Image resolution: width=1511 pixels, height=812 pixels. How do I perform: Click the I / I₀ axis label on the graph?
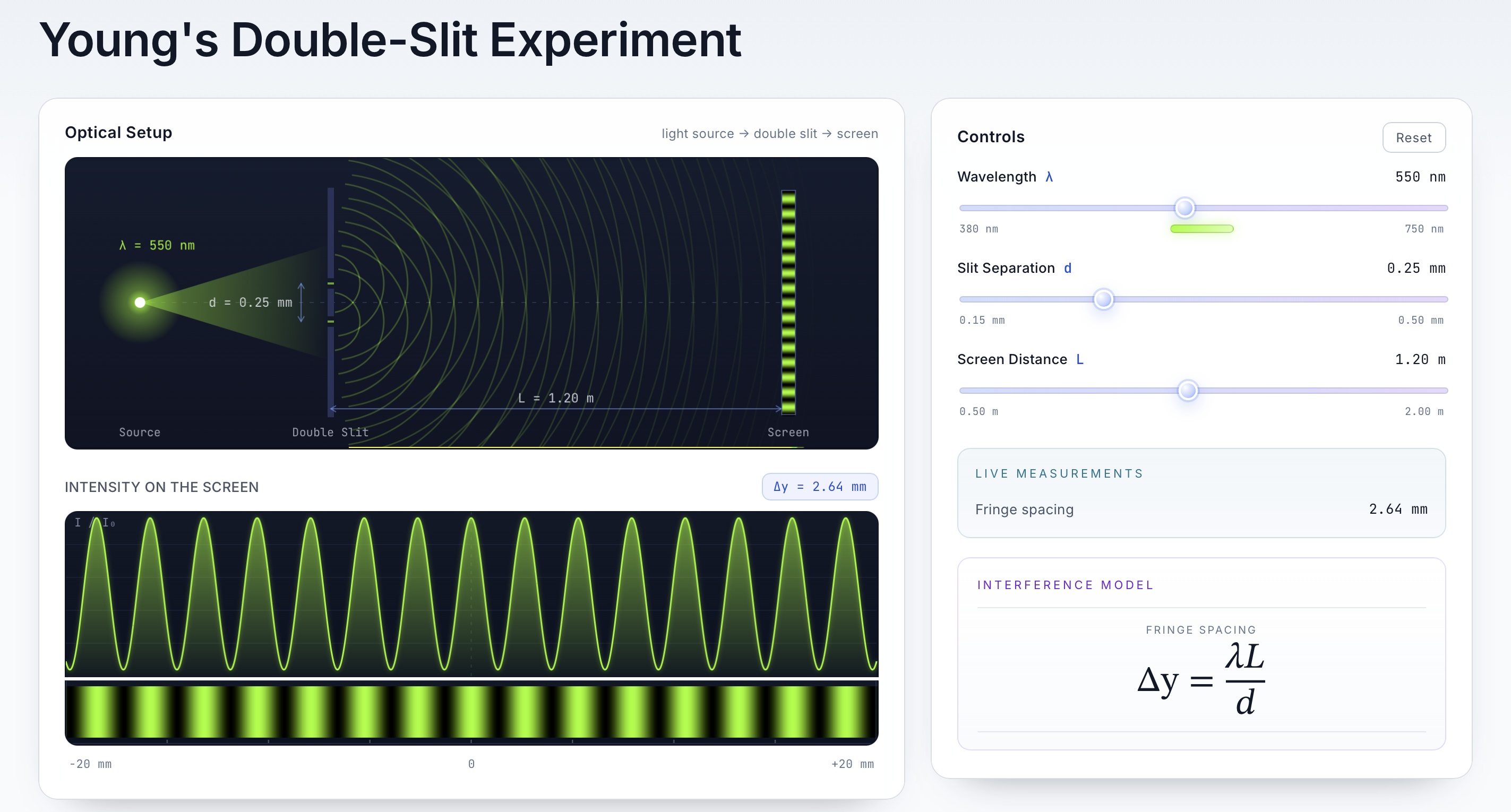95,523
